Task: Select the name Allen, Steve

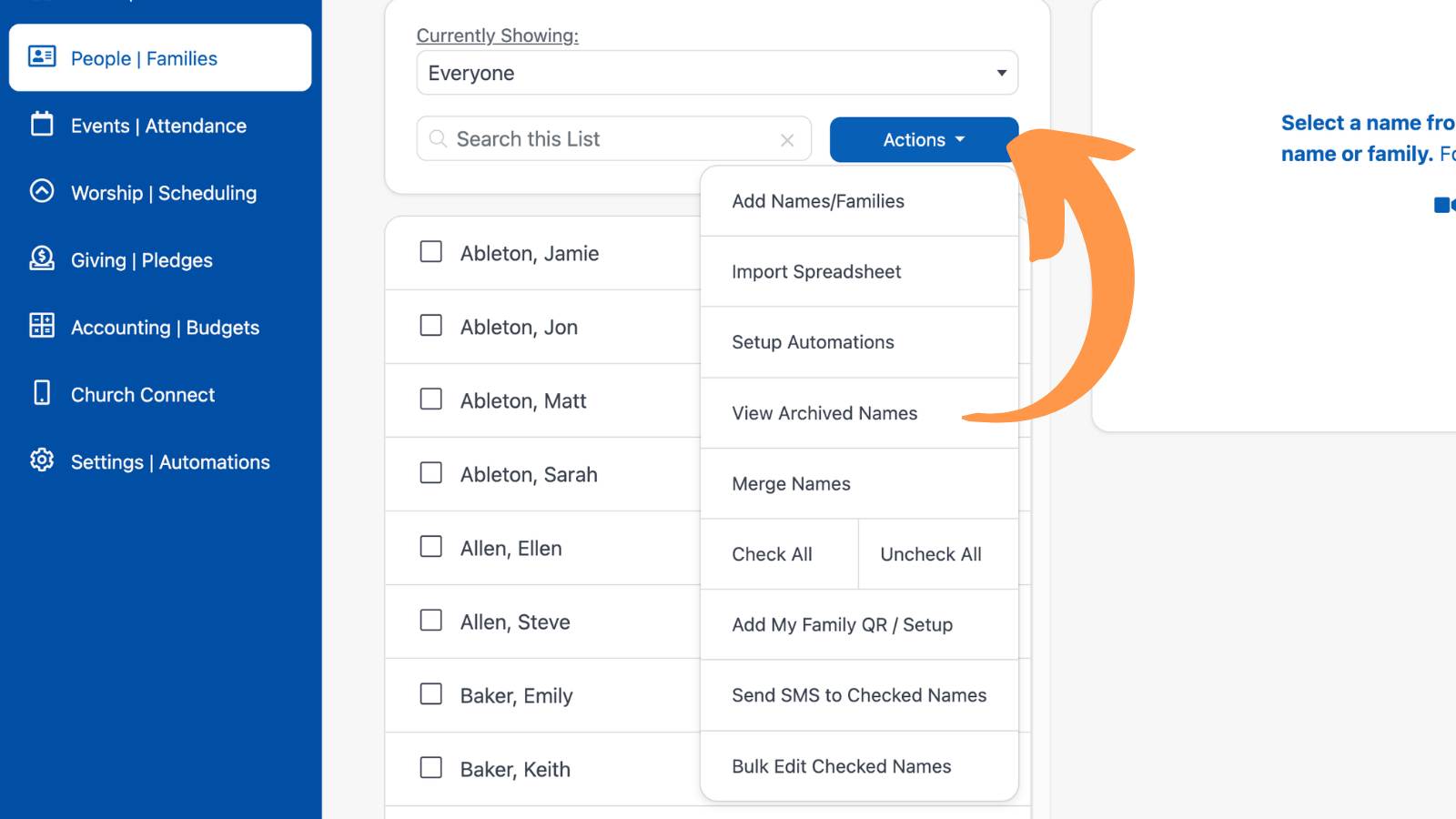Action: [x=515, y=622]
